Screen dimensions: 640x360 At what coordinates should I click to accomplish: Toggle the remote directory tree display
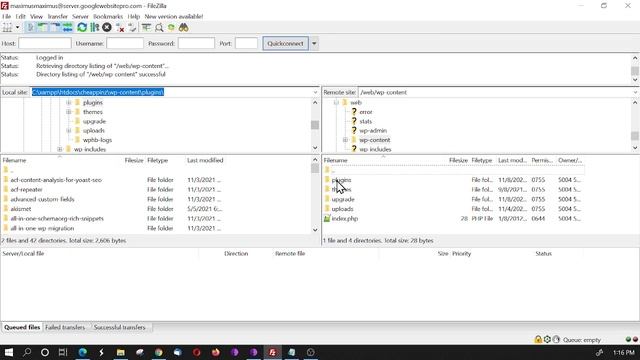point(55,27)
